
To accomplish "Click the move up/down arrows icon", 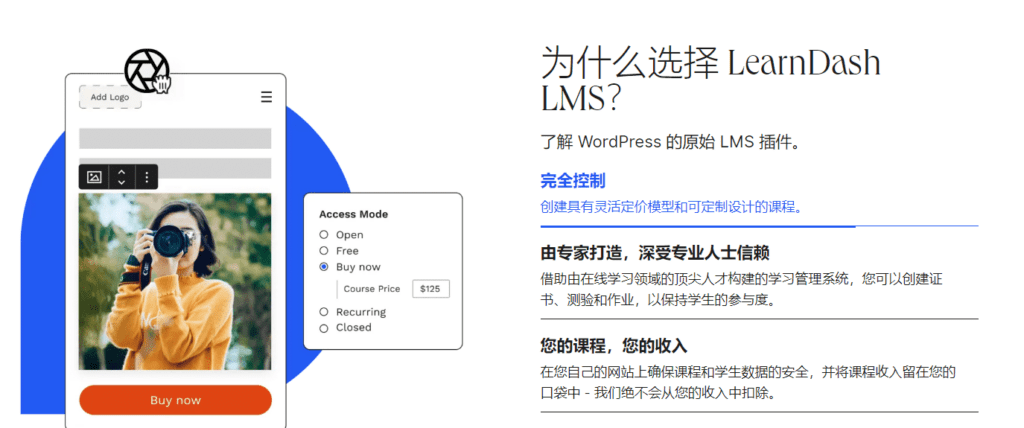I will [121, 177].
